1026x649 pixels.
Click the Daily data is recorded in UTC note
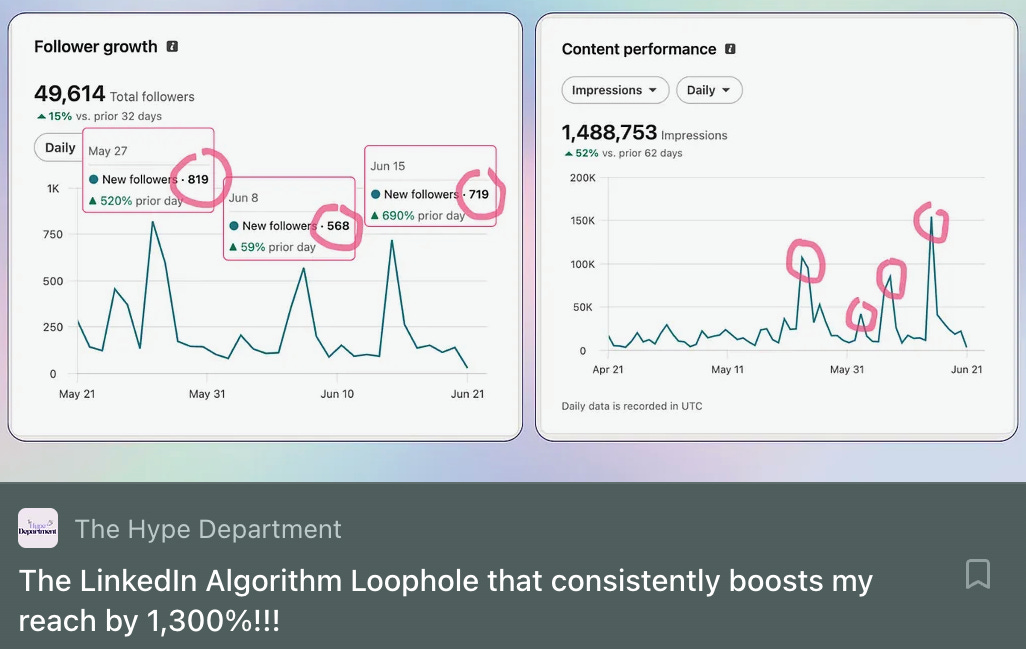[631, 406]
